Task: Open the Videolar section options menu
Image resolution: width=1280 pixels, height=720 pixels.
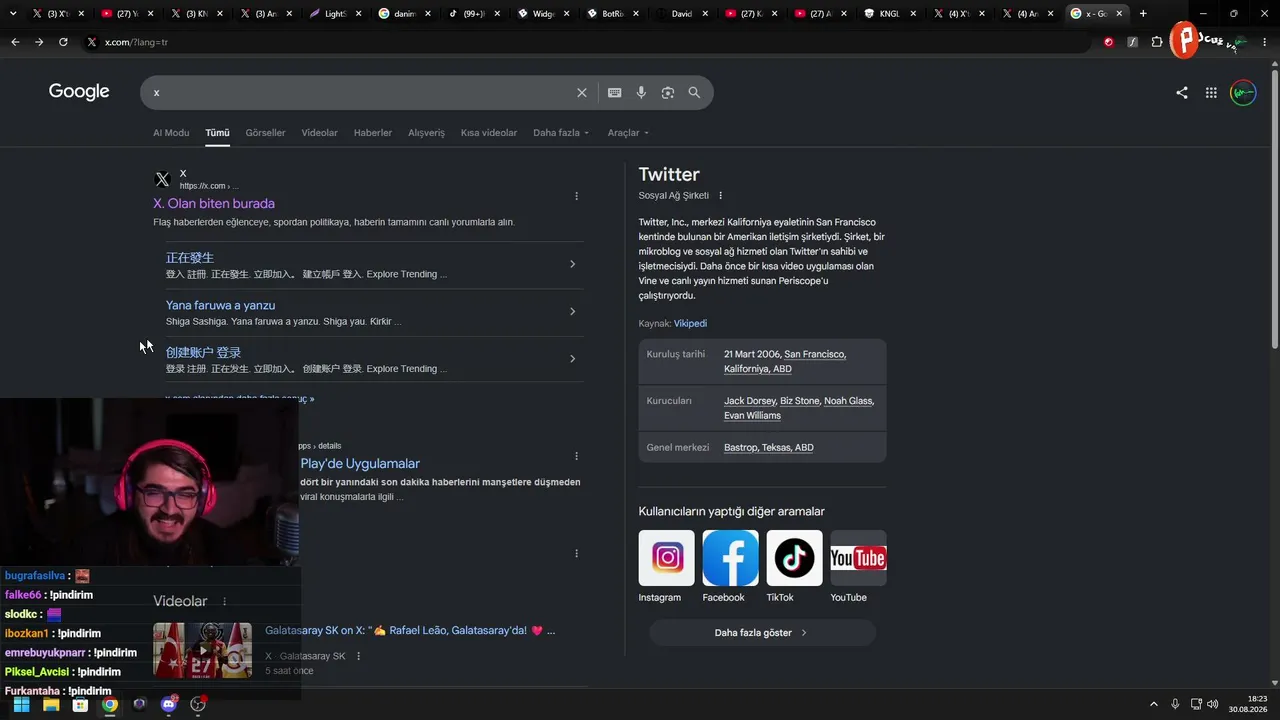Action: tap(224, 602)
